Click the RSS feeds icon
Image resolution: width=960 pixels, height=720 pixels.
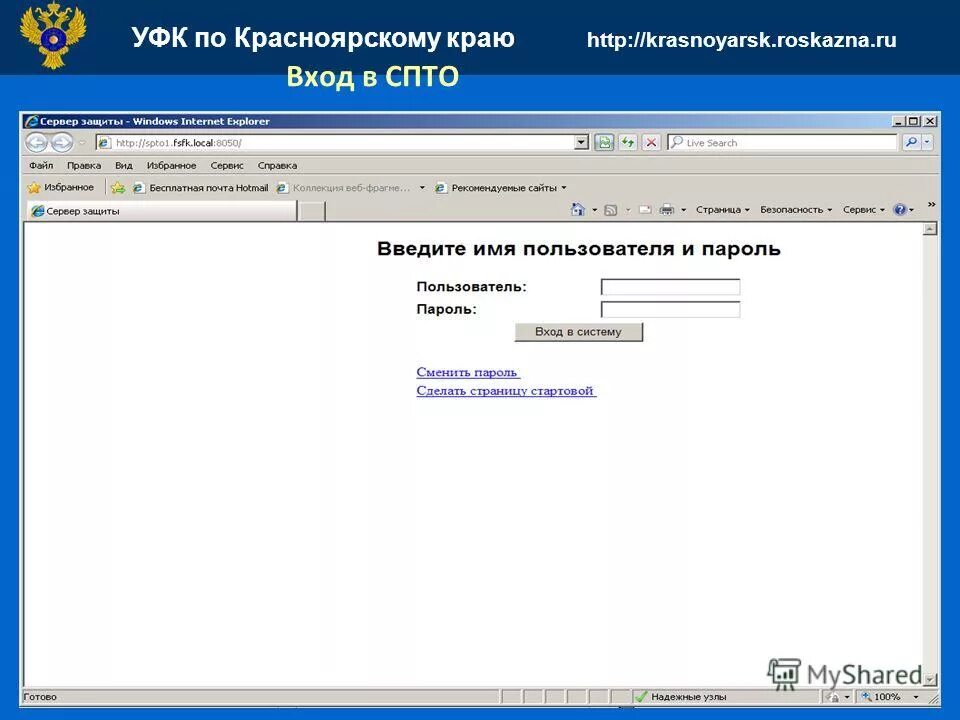pyautogui.click(x=609, y=209)
